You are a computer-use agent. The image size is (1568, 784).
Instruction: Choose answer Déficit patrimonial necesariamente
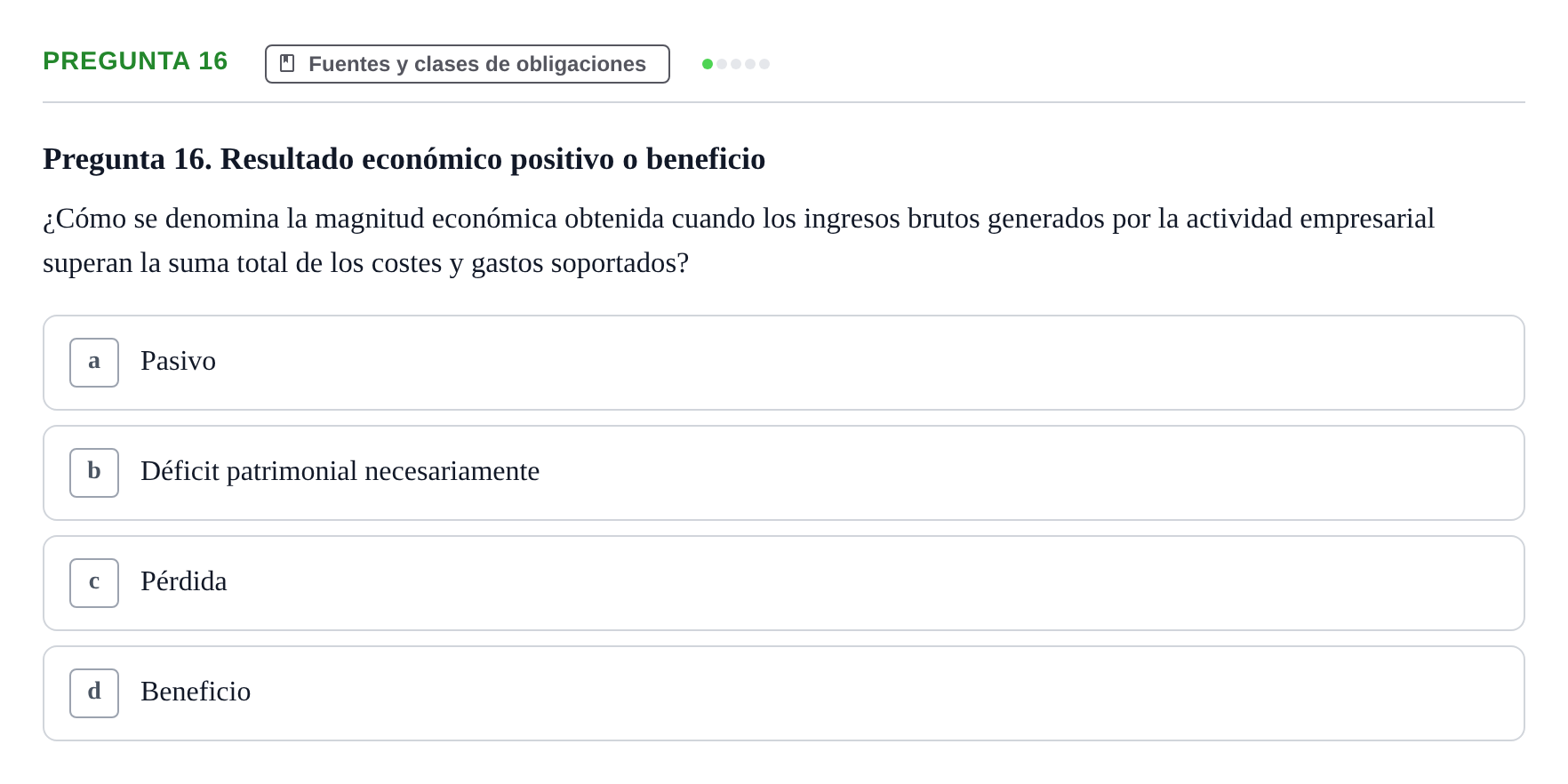[x=340, y=471]
